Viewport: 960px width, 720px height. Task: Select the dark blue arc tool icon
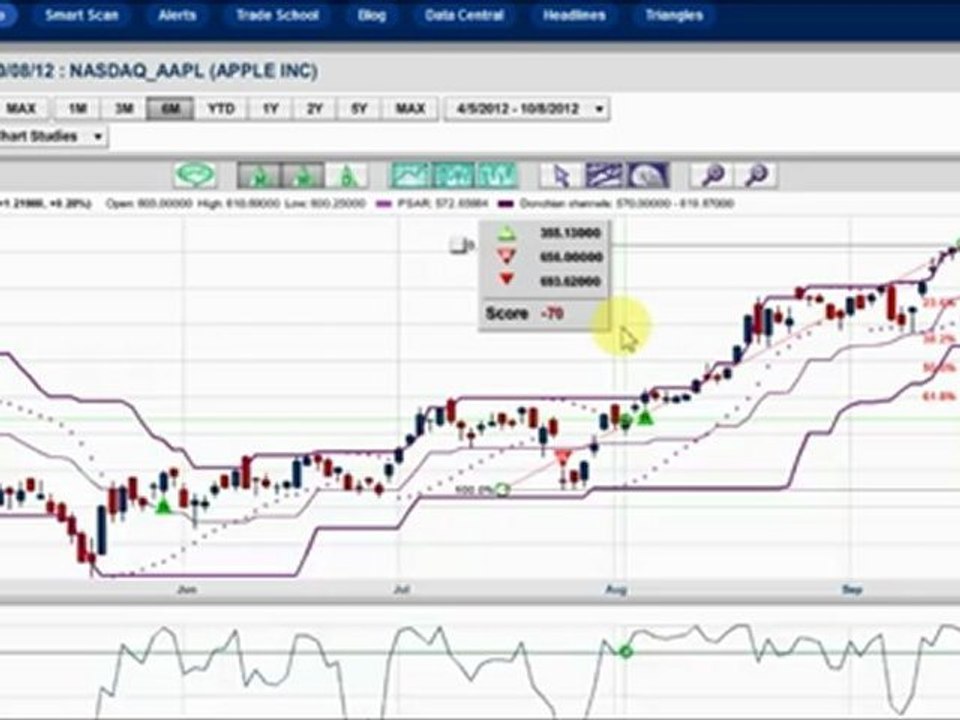[648, 176]
